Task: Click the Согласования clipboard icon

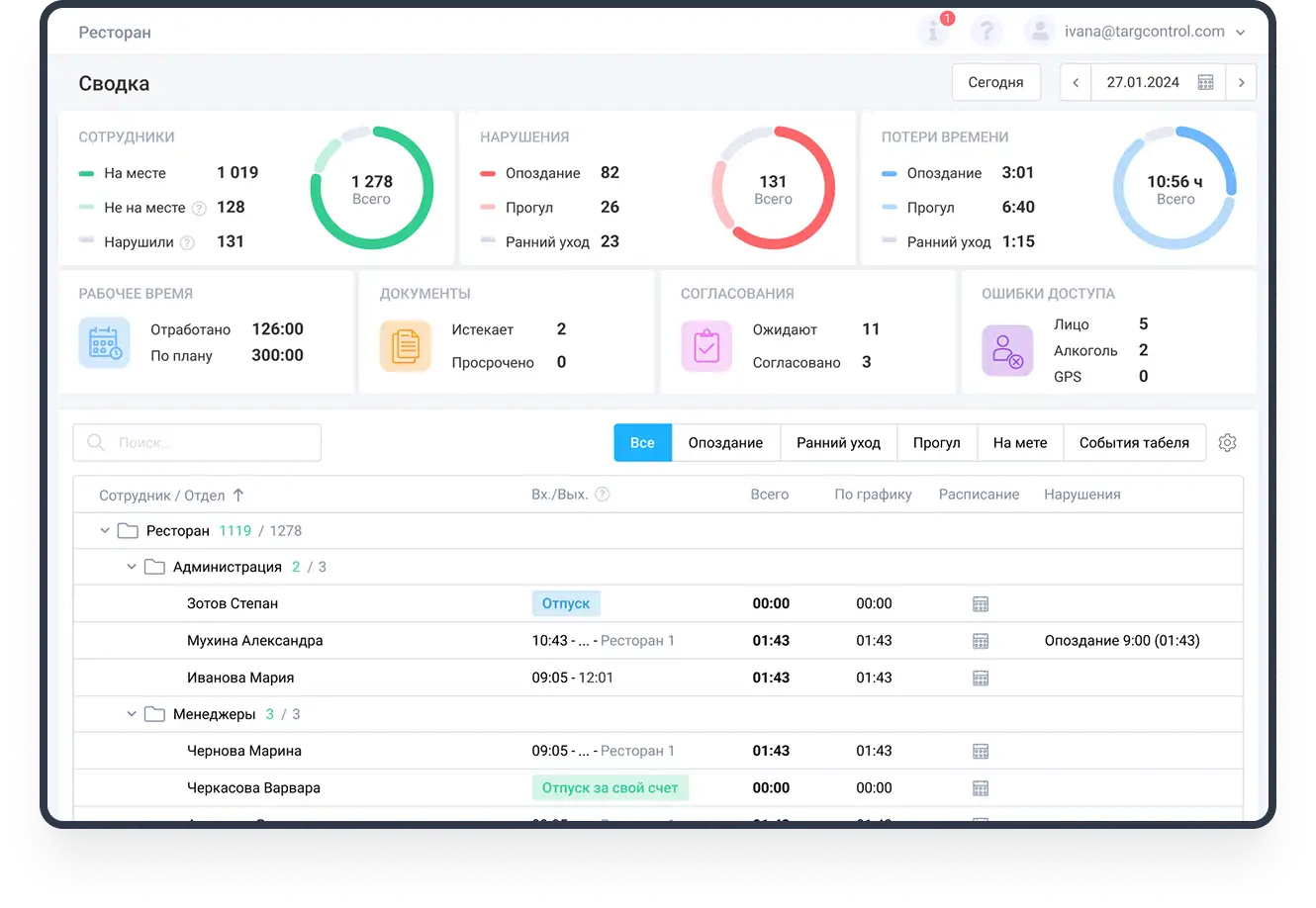Action: [705, 345]
